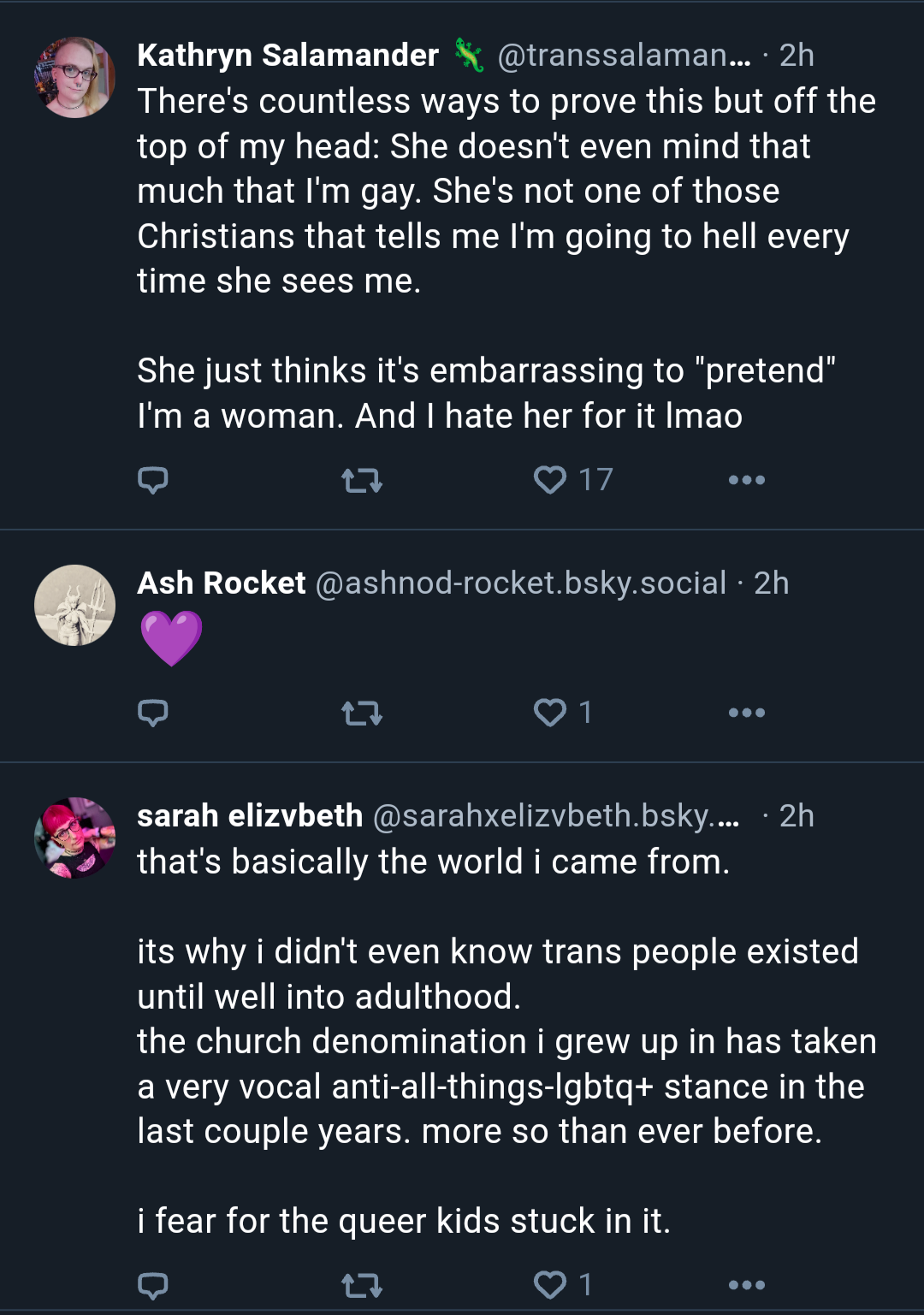Repost sarah elizvbeth's post
Viewport: 924px width, 1315px height.
click(x=362, y=1285)
